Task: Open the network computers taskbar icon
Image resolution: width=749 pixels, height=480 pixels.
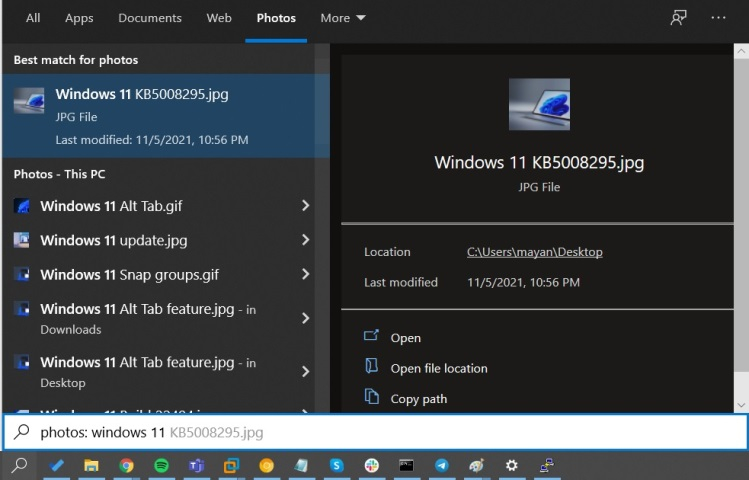Action: pos(546,465)
